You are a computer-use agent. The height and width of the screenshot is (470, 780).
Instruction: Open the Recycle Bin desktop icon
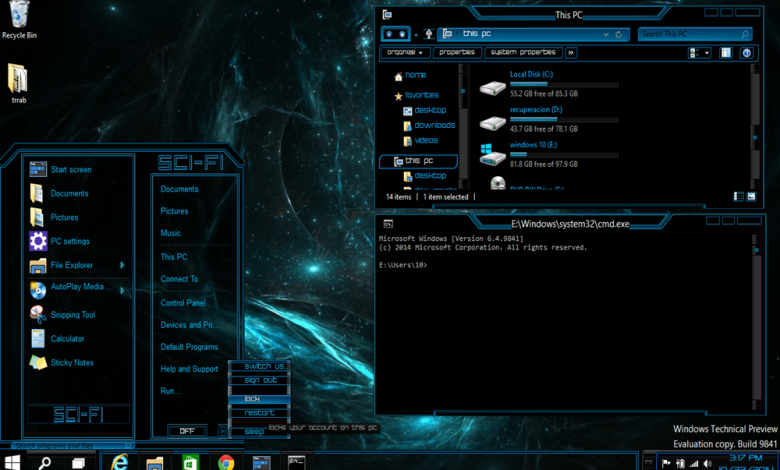[19, 20]
